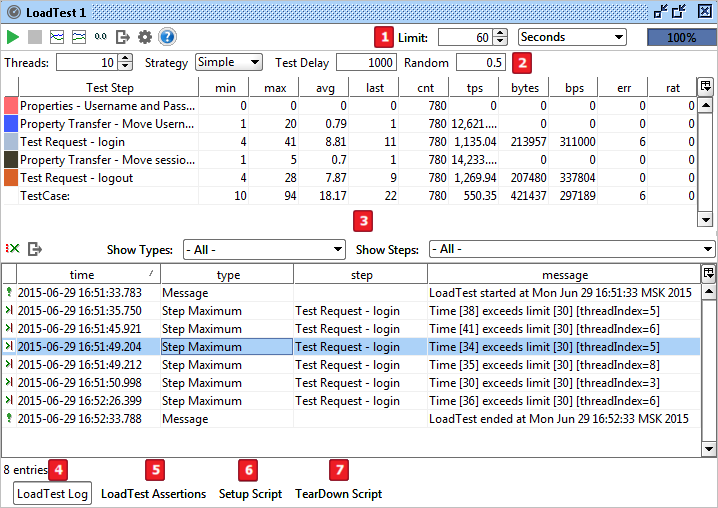Select log entry 'Time [41] exceeds limit [30]'
This screenshot has height=508, width=718.
point(351,329)
